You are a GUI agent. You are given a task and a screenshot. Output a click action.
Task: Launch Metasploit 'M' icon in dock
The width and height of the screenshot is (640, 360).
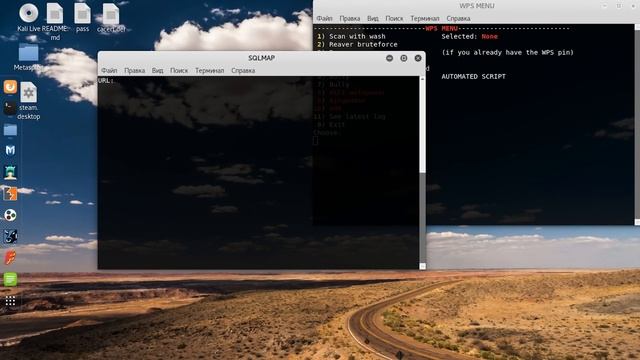click(10, 151)
